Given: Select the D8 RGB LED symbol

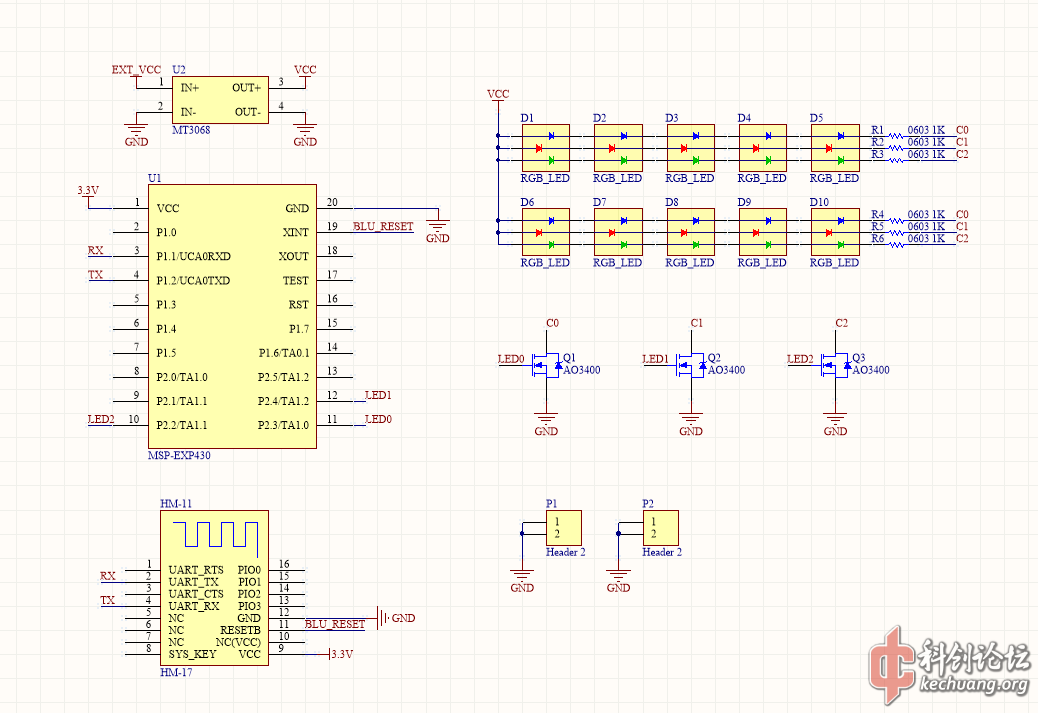Looking at the screenshot, I should (690, 232).
